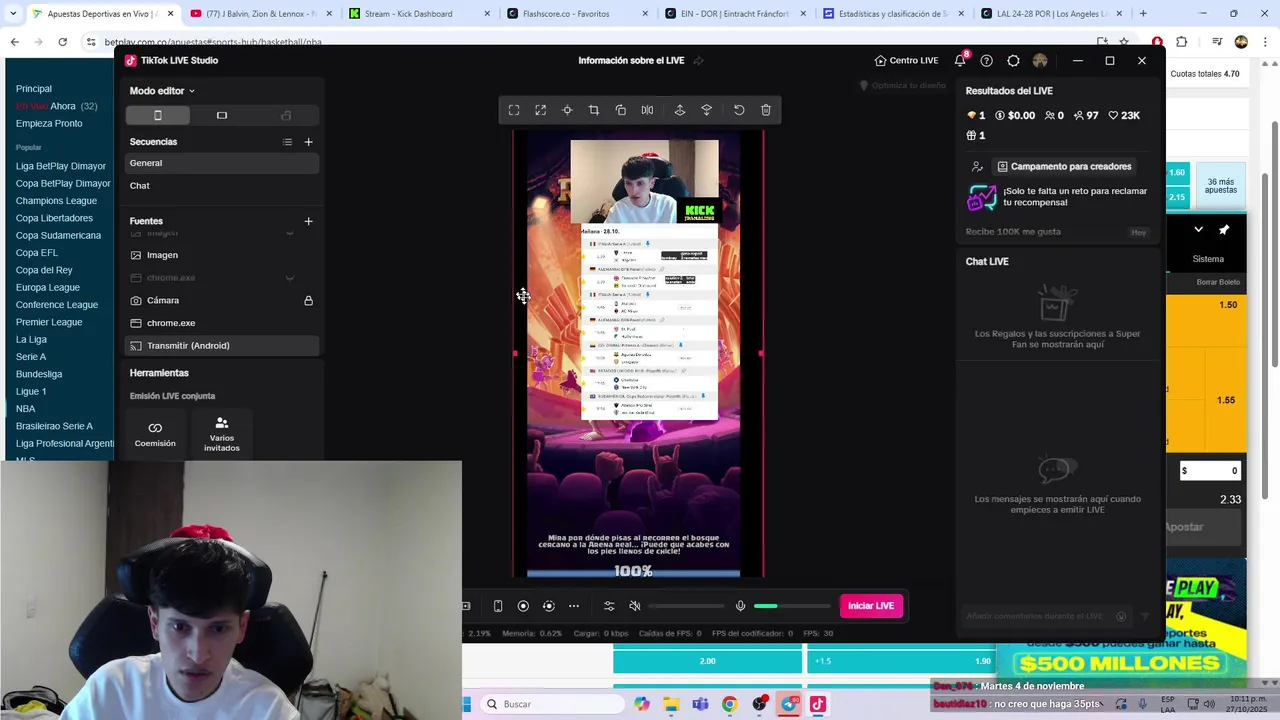Image resolution: width=1280 pixels, height=720 pixels.
Task: Open Bundesliga in BetPlay sidebar
Action: tap(39, 374)
